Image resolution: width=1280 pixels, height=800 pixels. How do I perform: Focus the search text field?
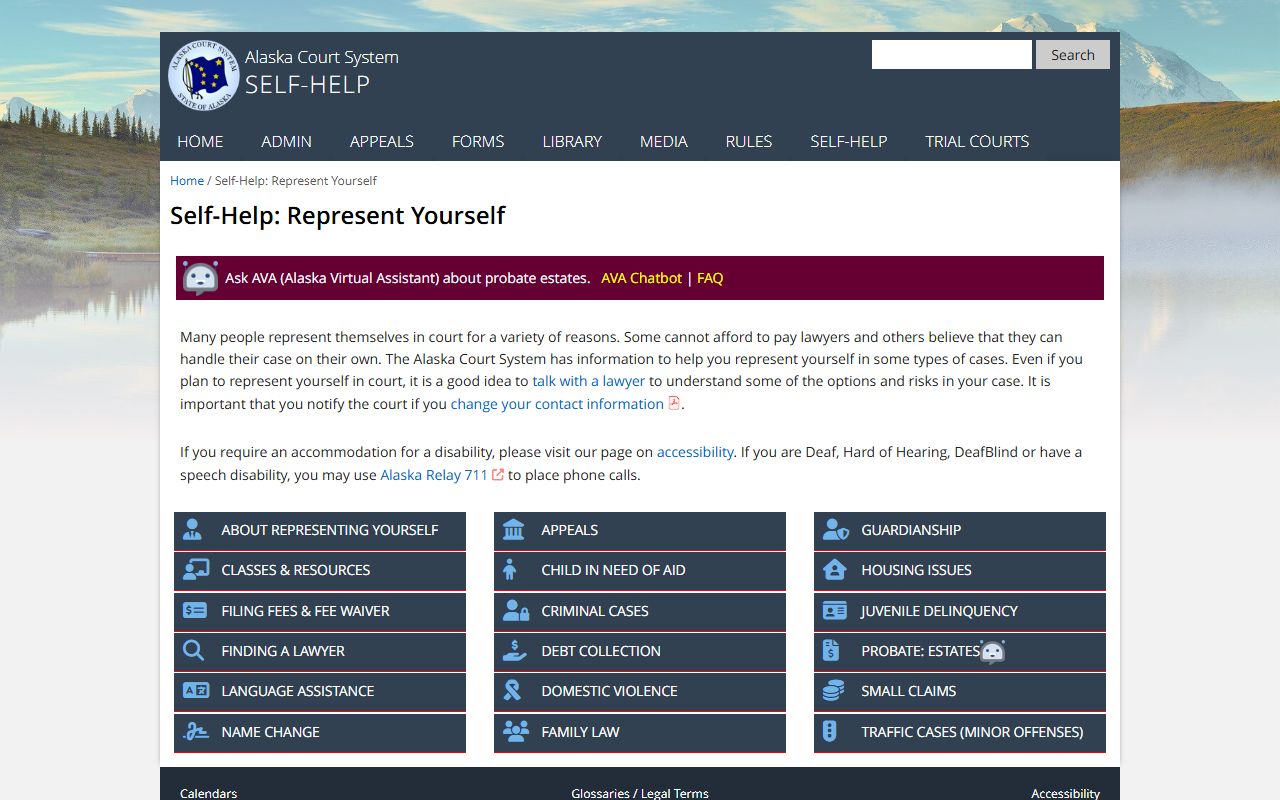[x=952, y=55]
